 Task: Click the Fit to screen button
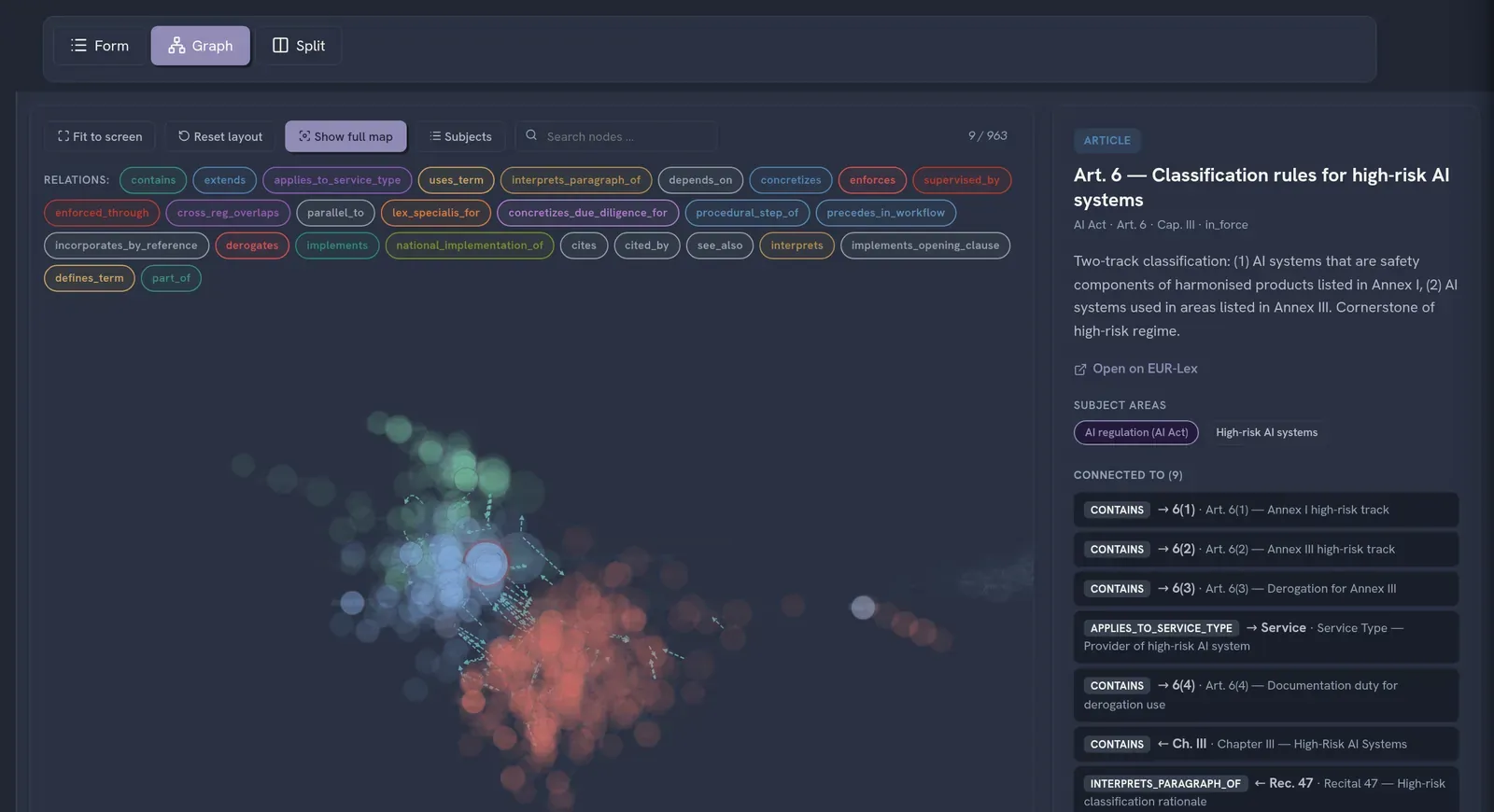(100, 136)
